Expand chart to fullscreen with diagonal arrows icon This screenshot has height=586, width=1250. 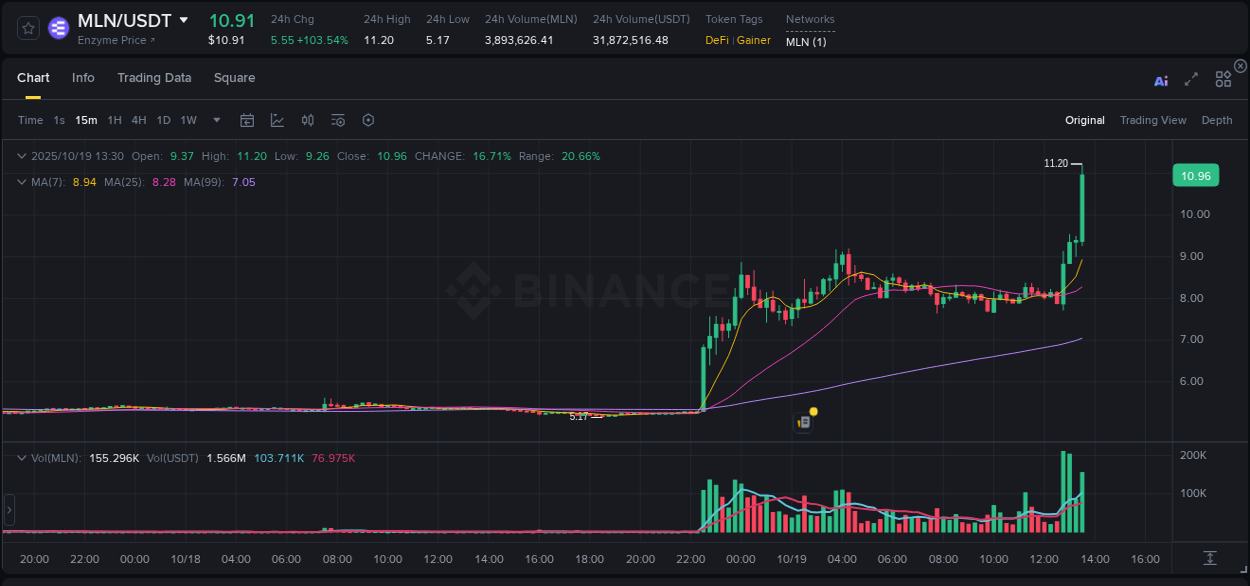pyautogui.click(x=1190, y=79)
